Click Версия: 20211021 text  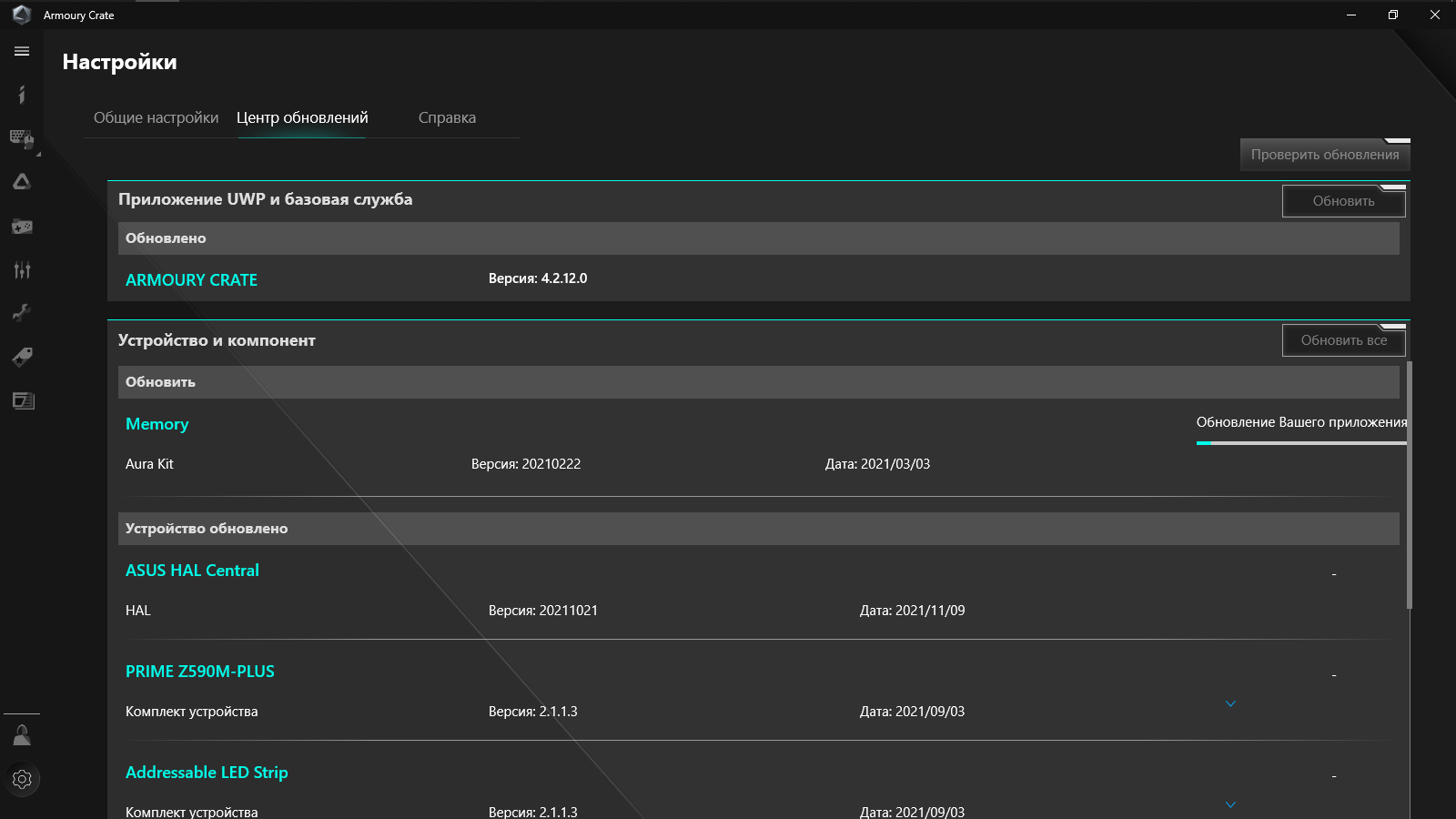coord(543,611)
